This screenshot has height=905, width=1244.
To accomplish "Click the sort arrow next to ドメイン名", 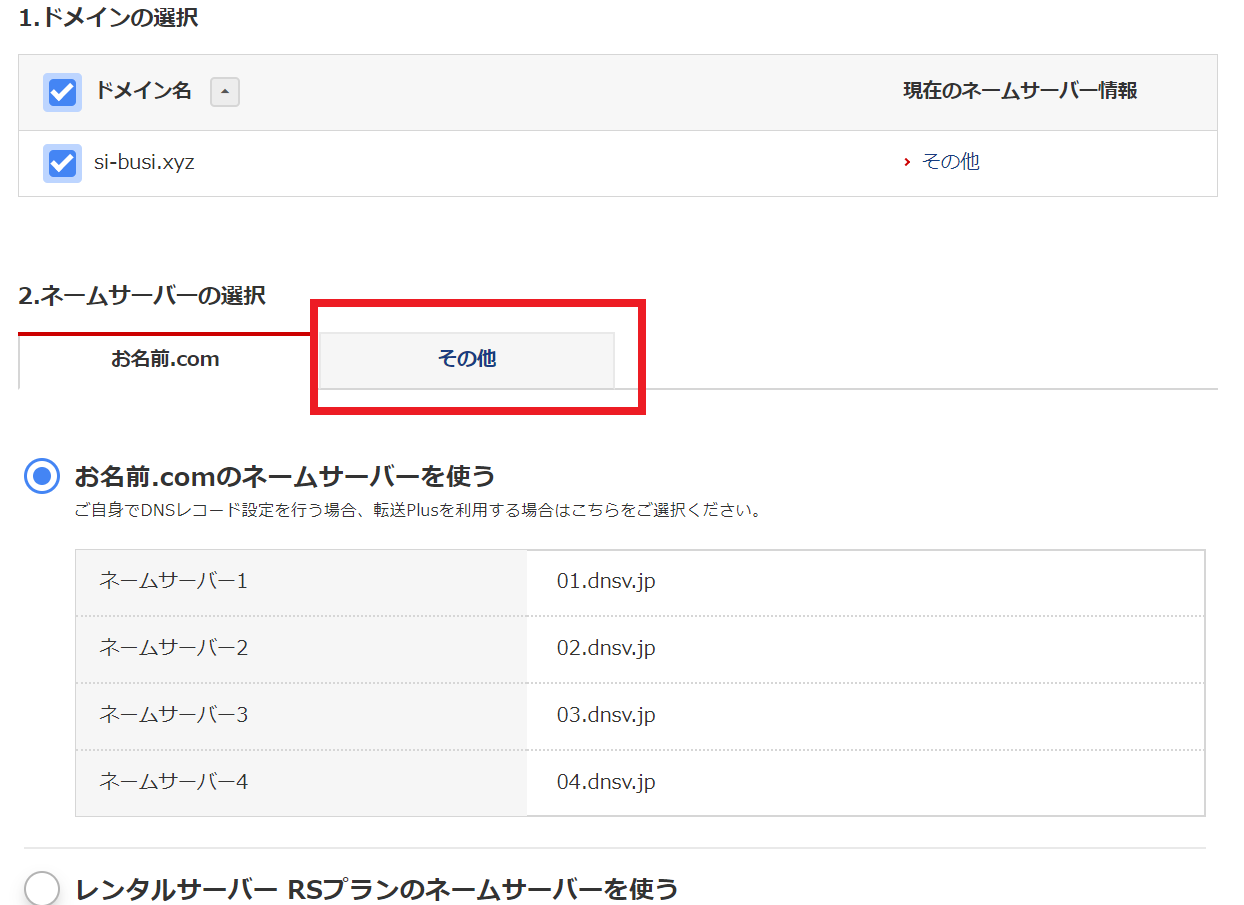I will point(224,93).
